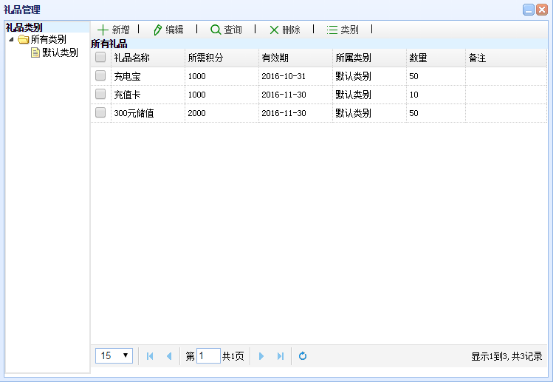Click the 2016-10-31 expiry date cell
Screen dimensions: 554x382
click(295, 76)
